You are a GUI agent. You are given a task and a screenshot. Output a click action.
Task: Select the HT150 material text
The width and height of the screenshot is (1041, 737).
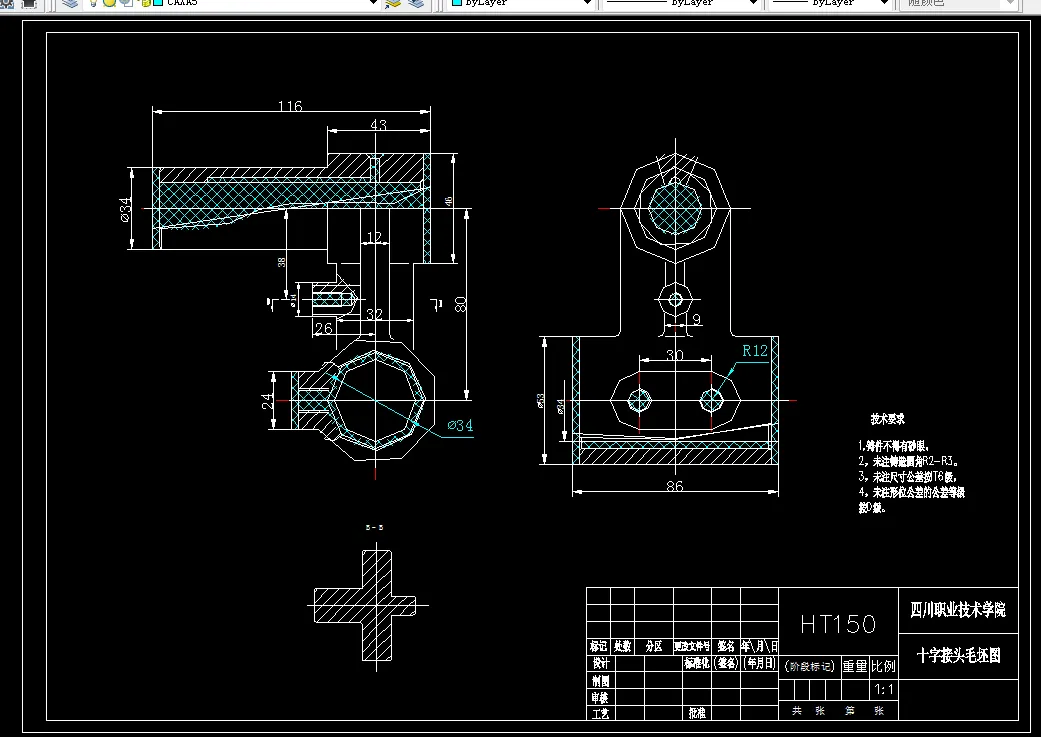[838, 624]
